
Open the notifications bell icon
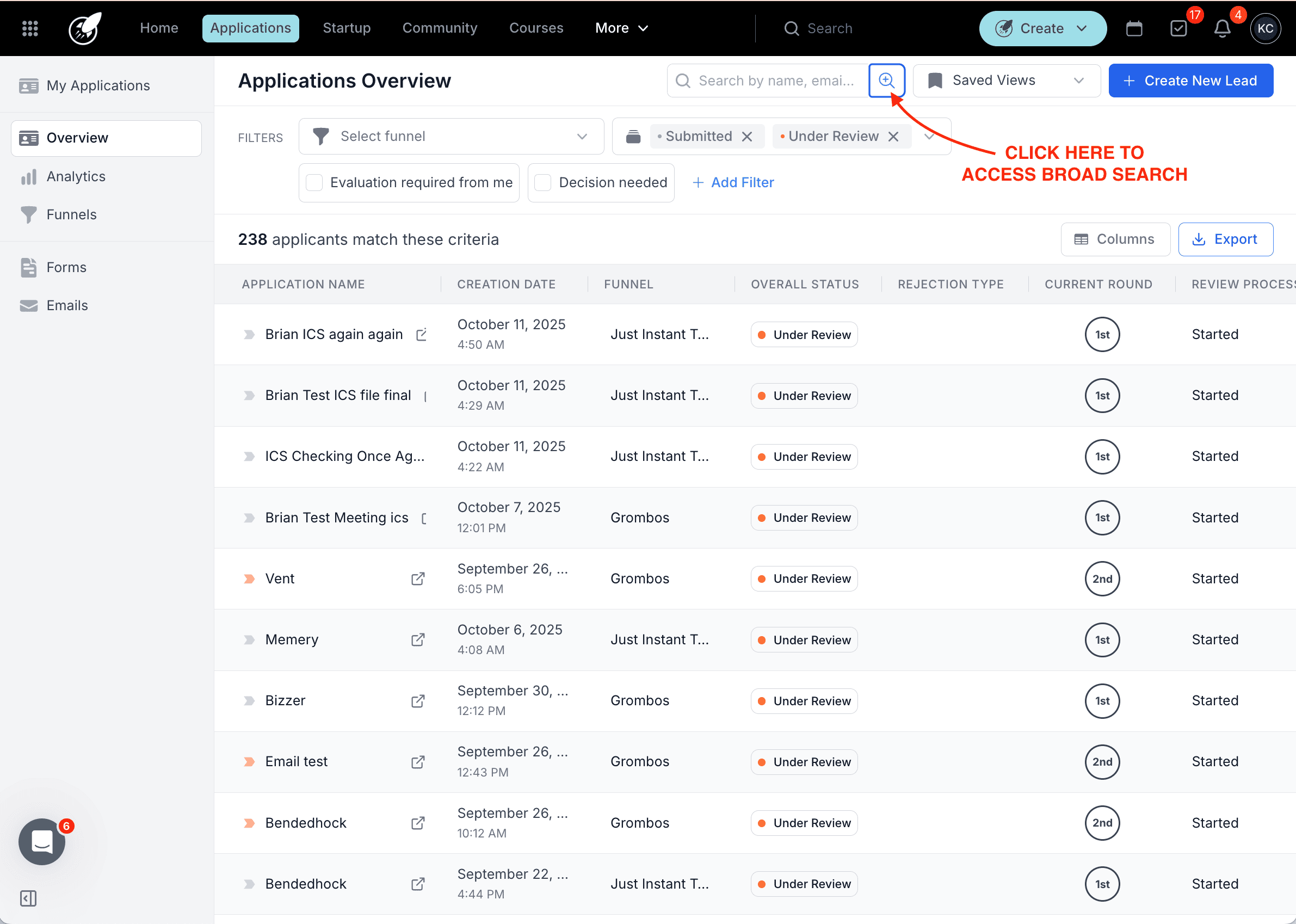[1222, 28]
